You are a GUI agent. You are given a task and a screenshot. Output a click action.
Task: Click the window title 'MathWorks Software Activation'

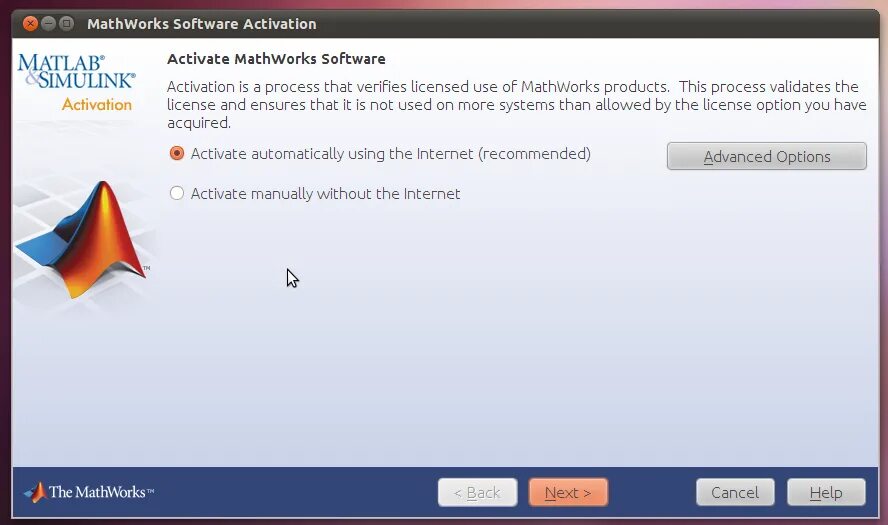[x=202, y=24]
